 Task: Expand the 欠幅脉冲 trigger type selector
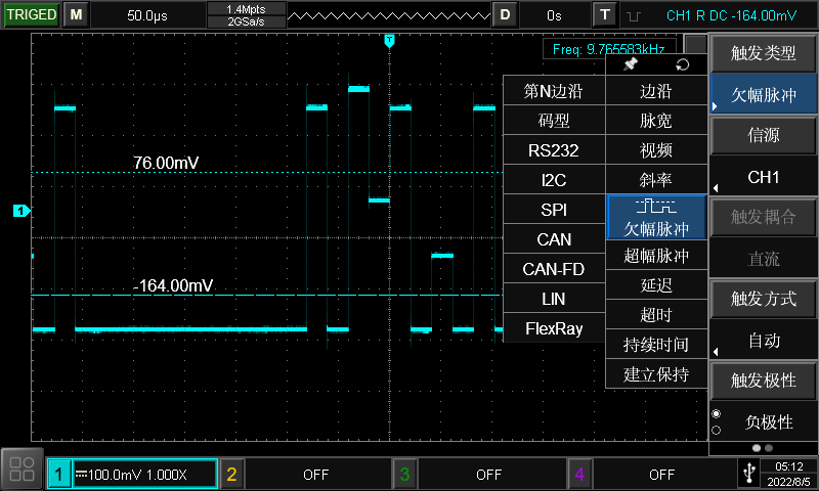click(x=764, y=96)
